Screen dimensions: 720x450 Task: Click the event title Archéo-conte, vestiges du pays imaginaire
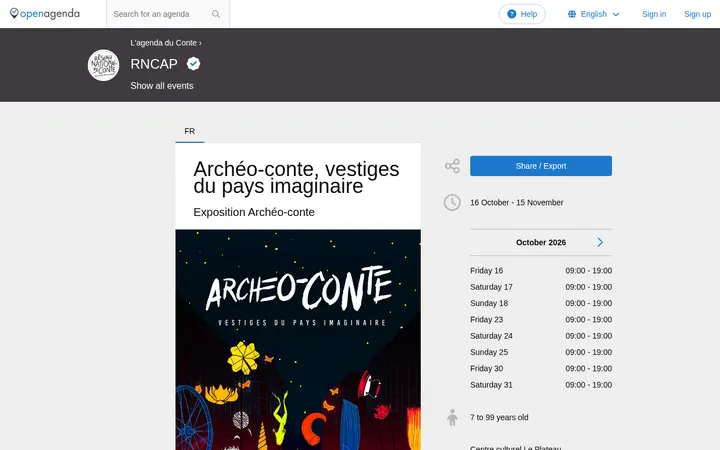(x=296, y=177)
